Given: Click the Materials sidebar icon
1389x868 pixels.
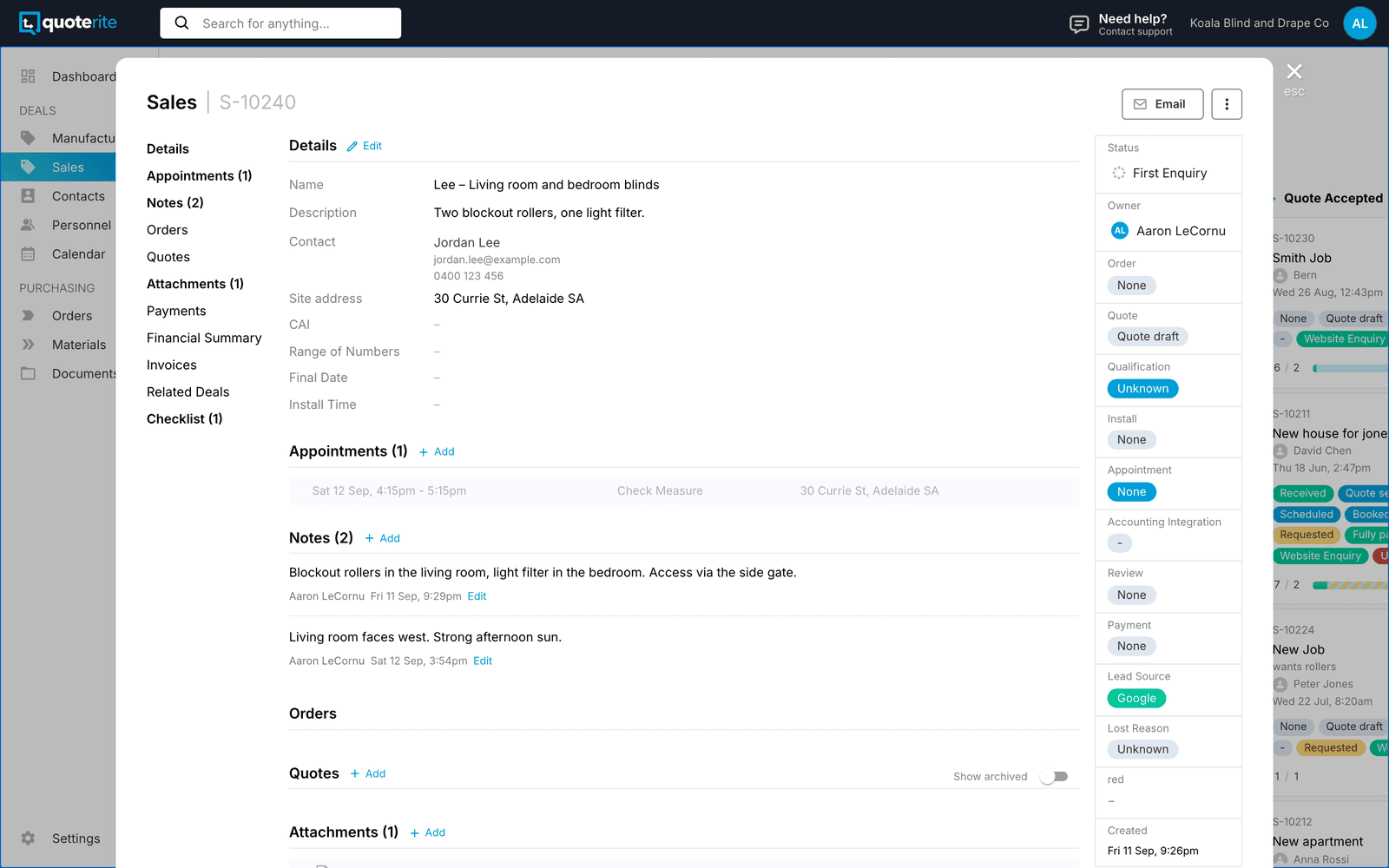Looking at the screenshot, I should (x=28, y=345).
